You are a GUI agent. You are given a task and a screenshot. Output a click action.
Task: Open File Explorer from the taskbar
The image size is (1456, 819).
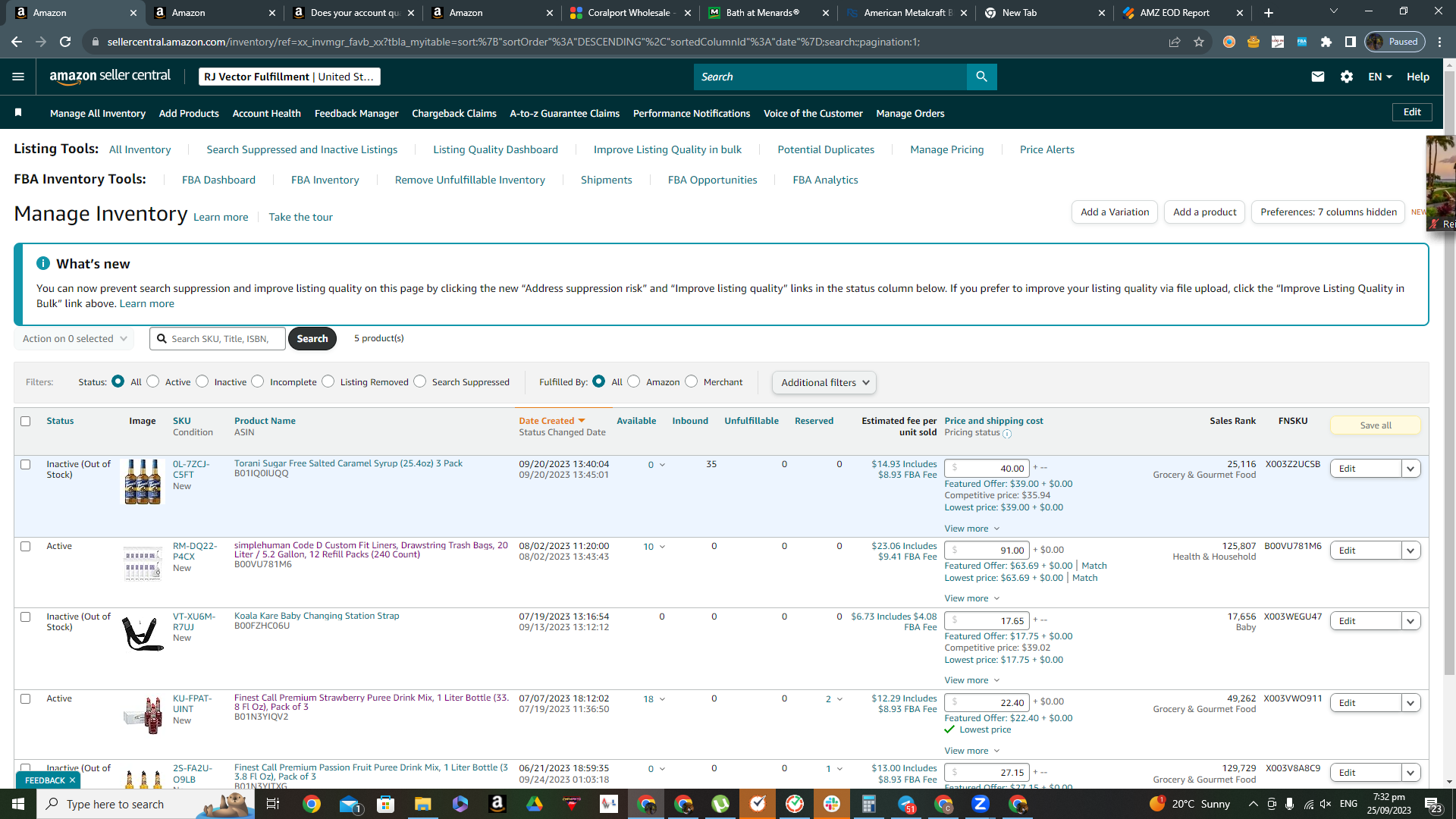pyautogui.click(x=423, y=804)
